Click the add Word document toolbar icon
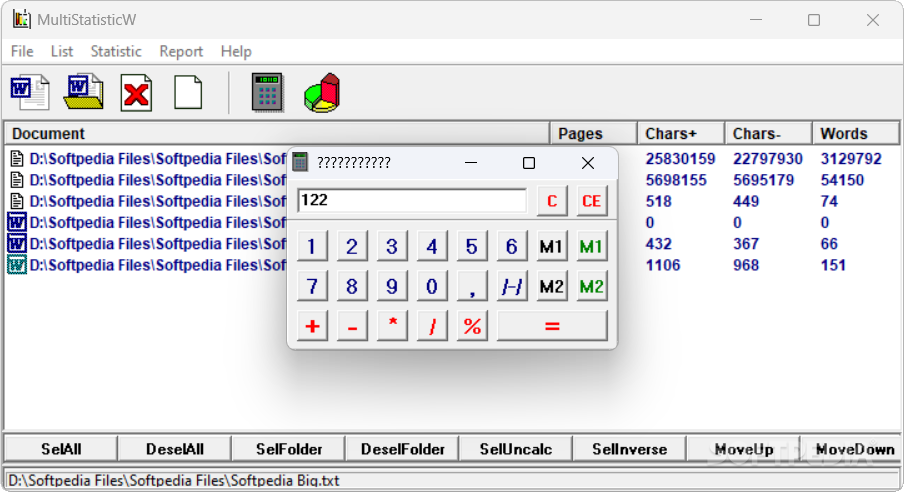The width and height of the screenshot is (904, 492). coord(30,92)
